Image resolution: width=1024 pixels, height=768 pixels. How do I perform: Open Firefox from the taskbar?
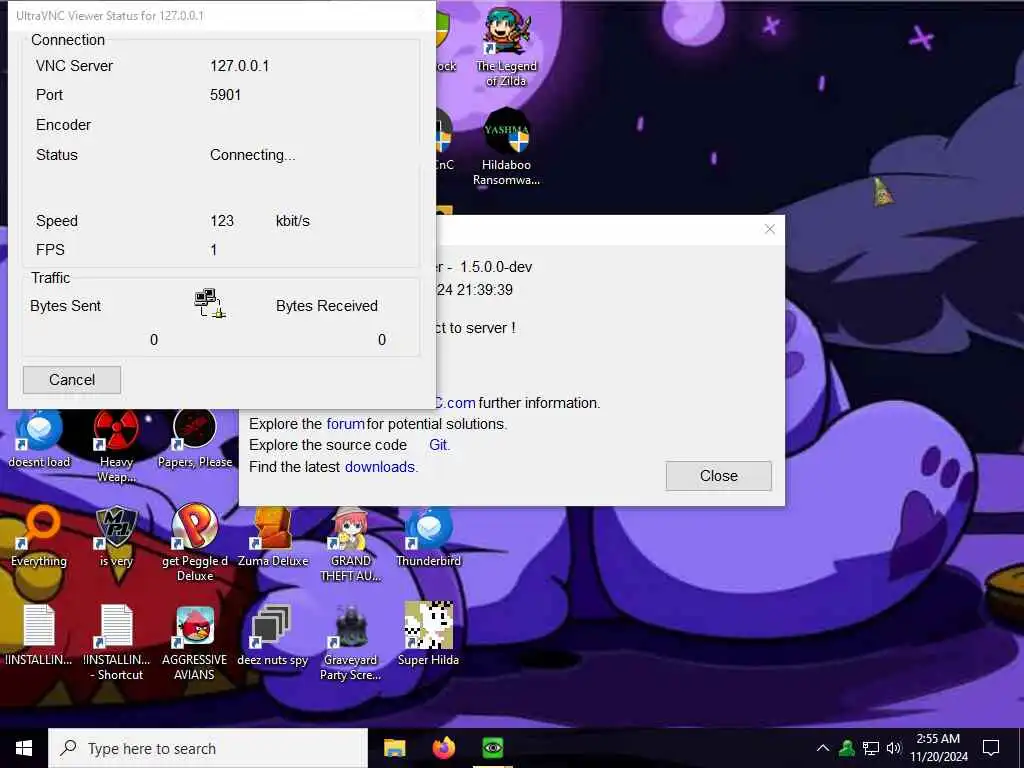pyautogui.click(x=443, y=748)
